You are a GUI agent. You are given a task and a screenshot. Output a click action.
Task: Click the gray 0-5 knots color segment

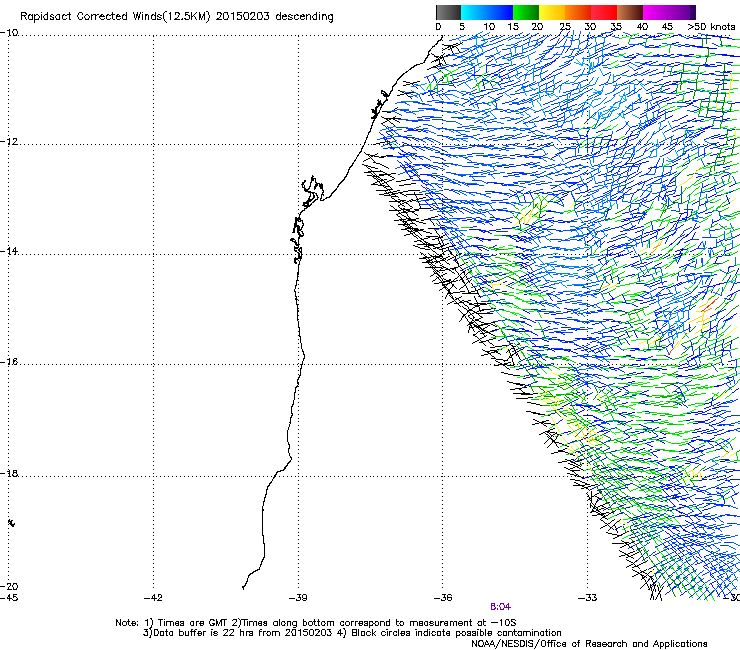(448, 12)
